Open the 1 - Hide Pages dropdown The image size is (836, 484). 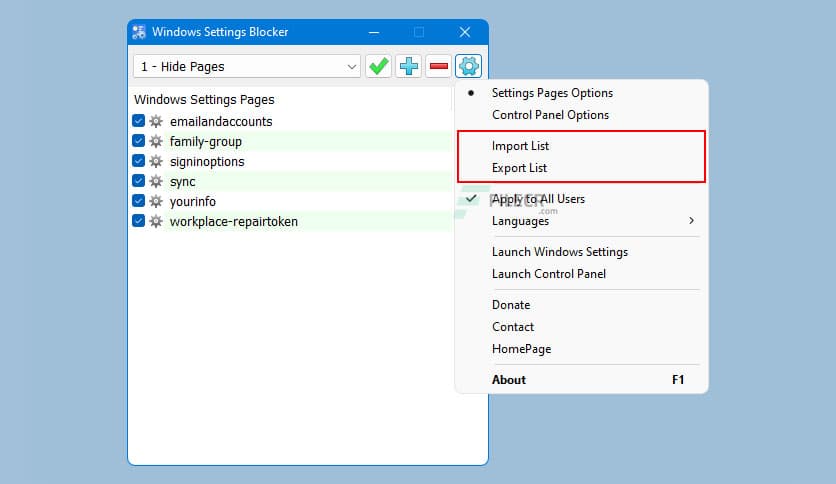247,67
